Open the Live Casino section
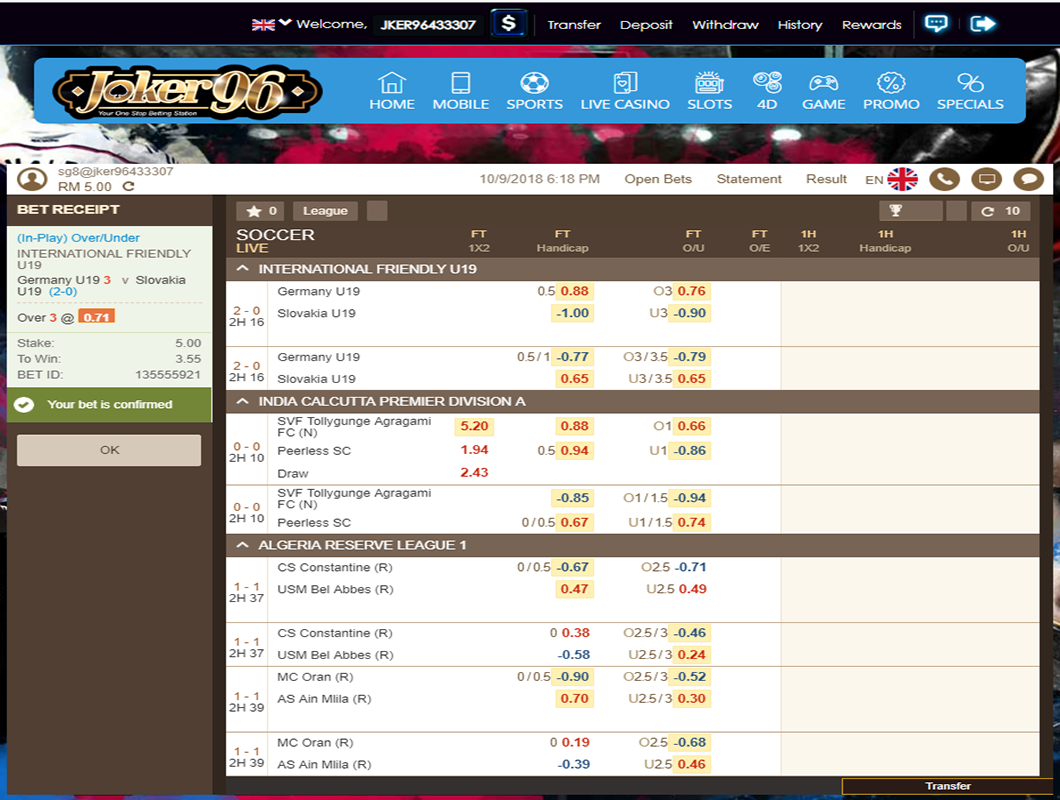 point(625,91)
